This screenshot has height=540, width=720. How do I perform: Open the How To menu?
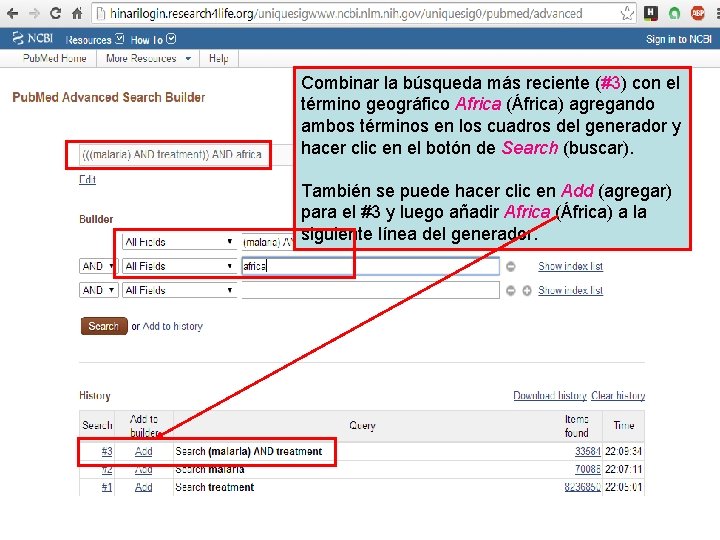point(153,40)
